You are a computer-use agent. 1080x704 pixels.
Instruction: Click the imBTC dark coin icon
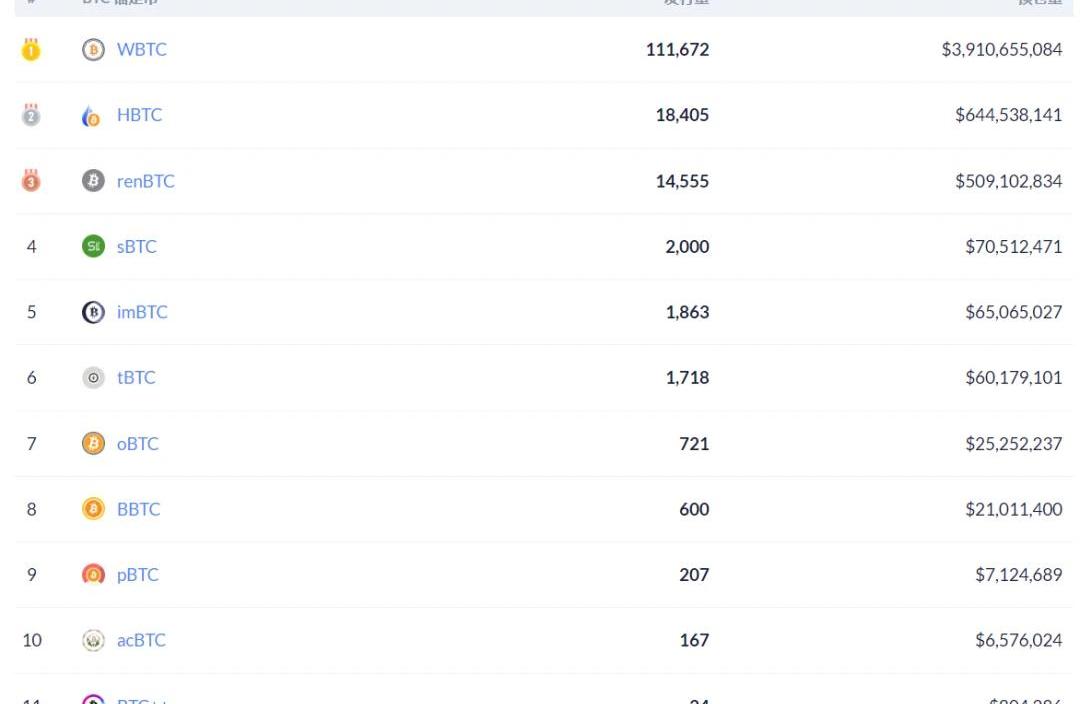[93, 312]
